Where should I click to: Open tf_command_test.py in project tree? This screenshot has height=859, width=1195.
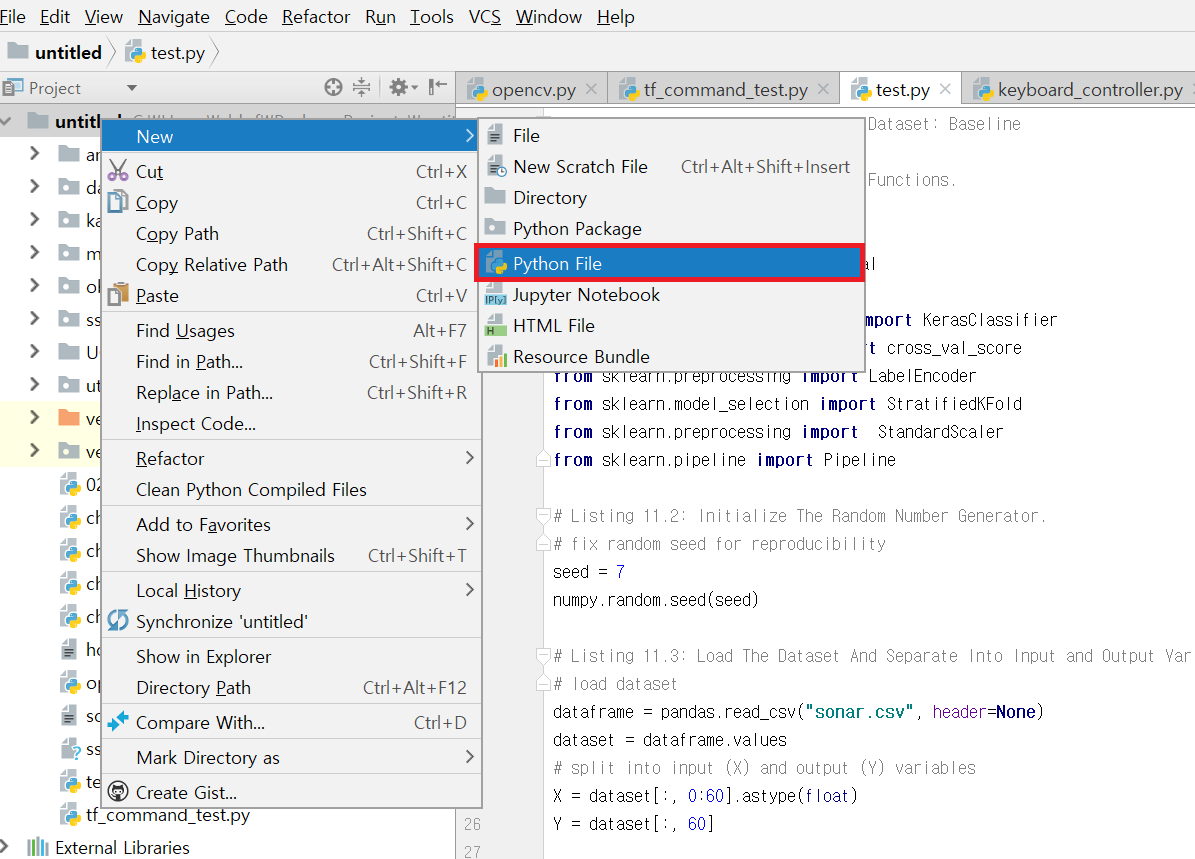(168, 815)
